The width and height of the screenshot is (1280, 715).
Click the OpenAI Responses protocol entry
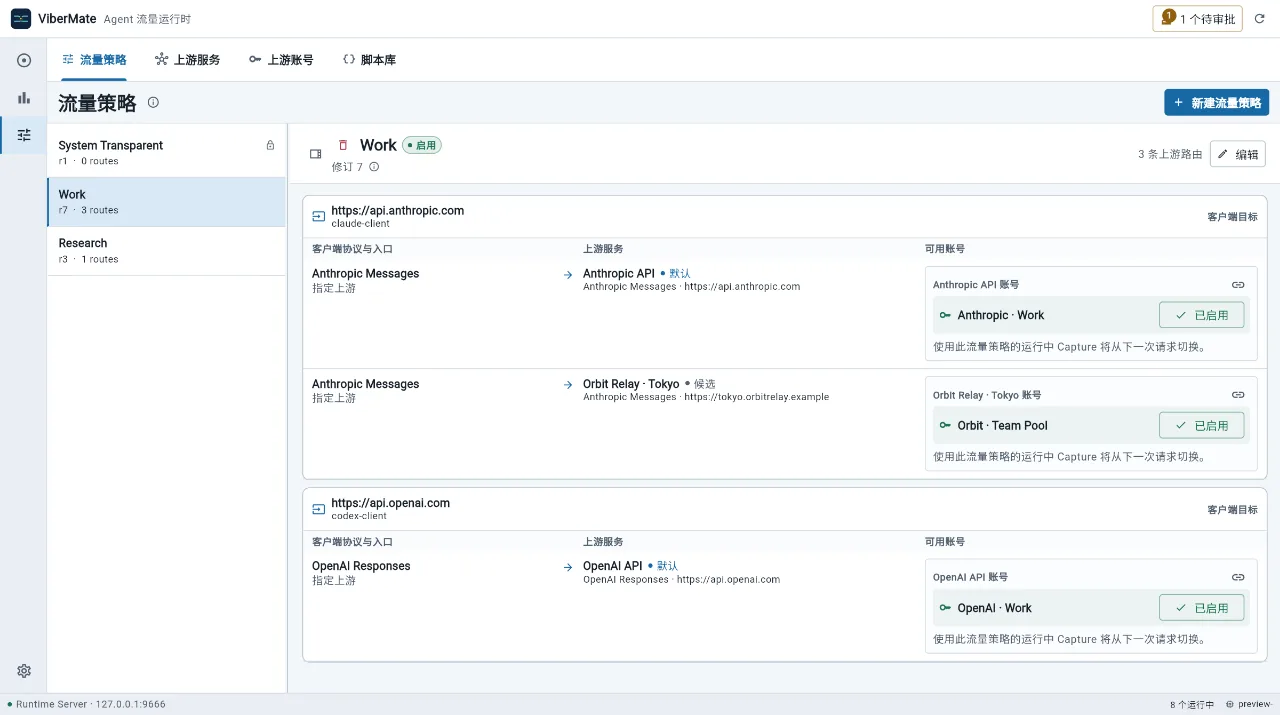[x=361, y=566]
